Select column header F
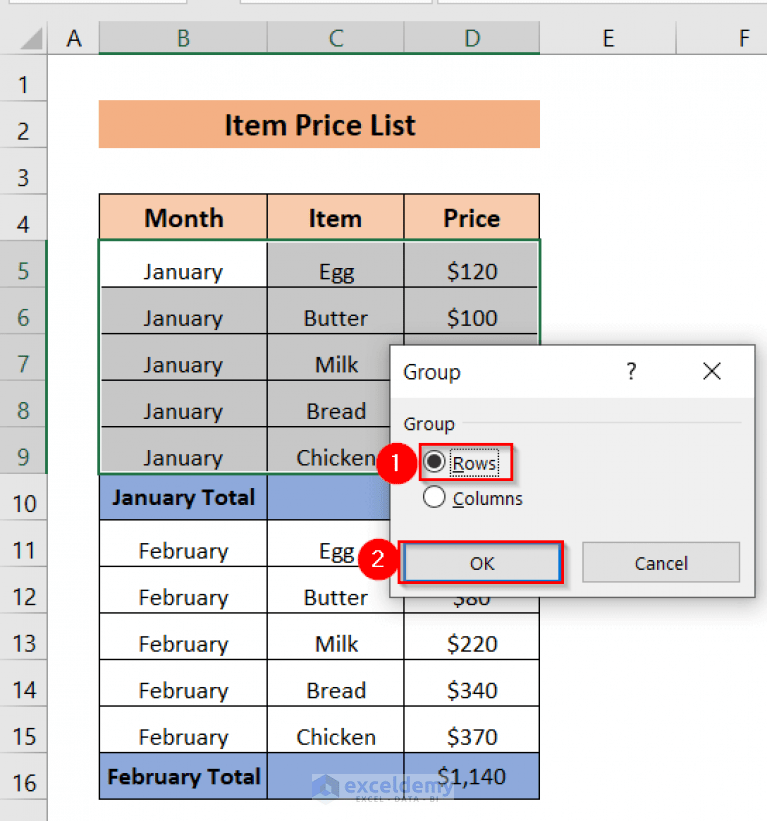 pyautogui.click(x=744, y=37)
